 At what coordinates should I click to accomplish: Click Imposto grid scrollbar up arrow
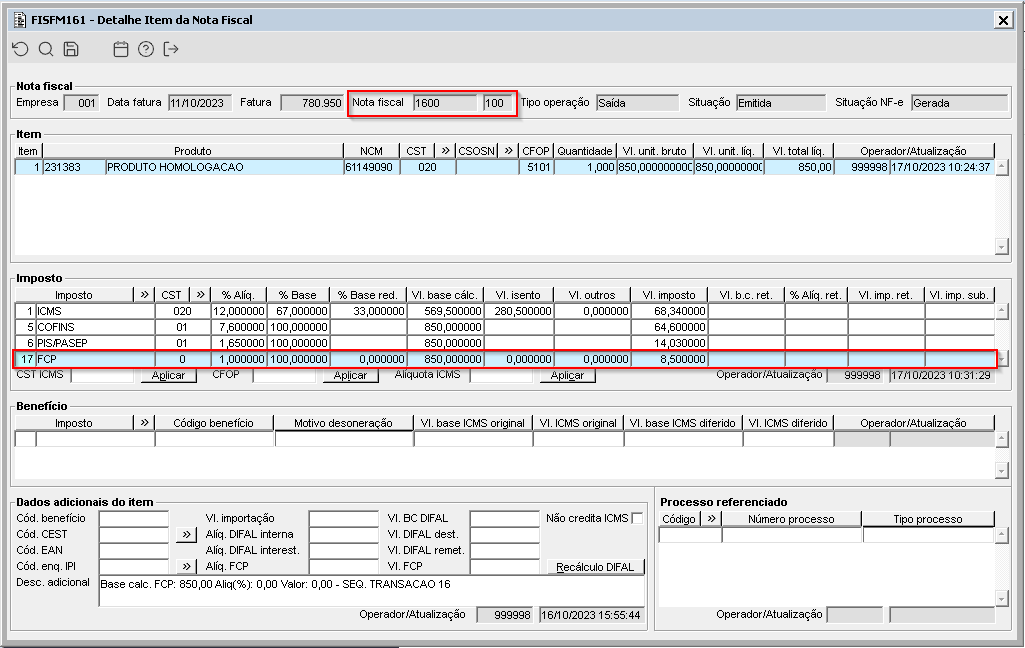click(1001, 311)
